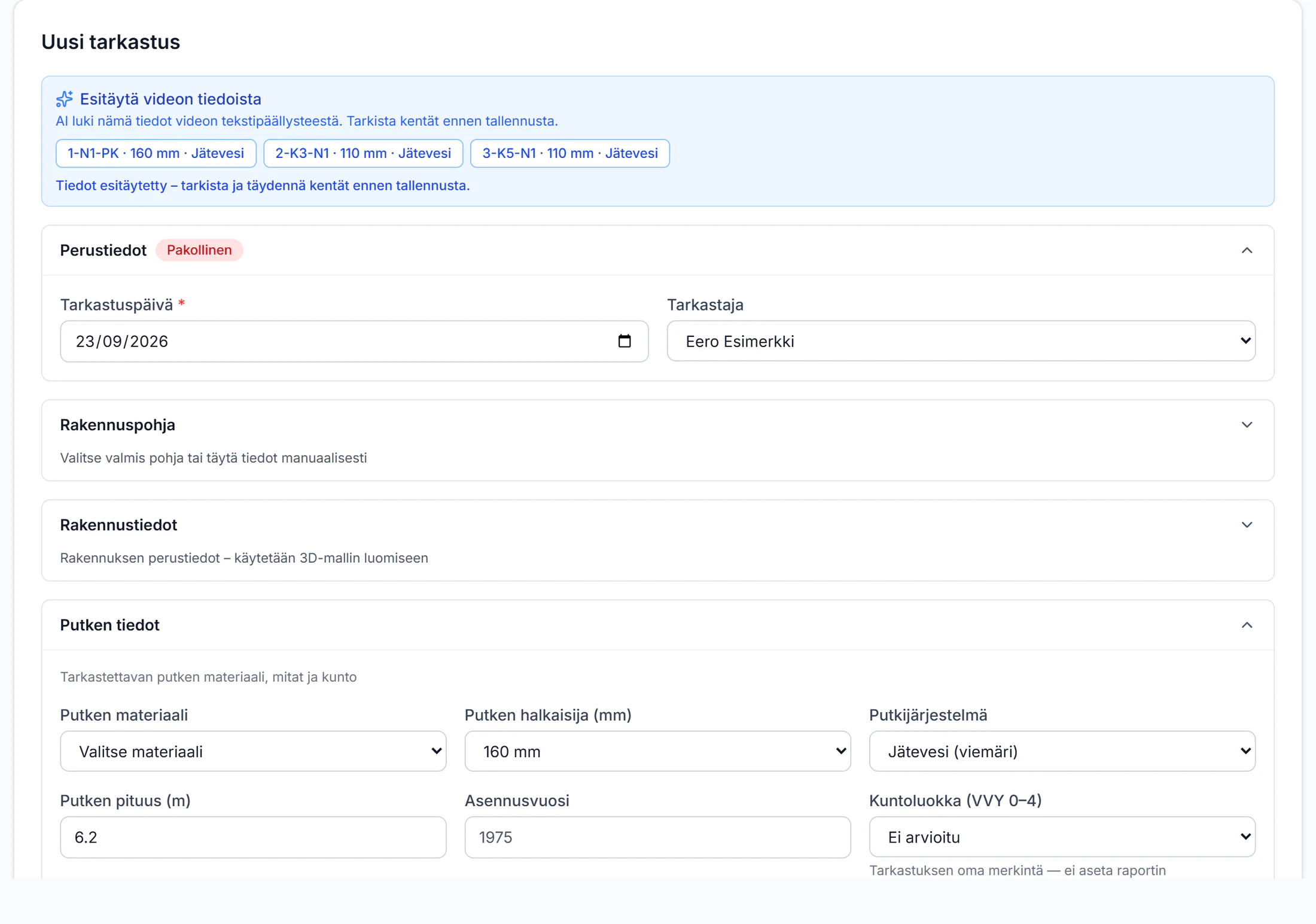Image resolution: width=1316 pixels, height=924 pixels.
Task: Click the AI sparkle icon beside Esitäytä videon tiedoista
Action: pyautogui.click(x=65, y=99)
